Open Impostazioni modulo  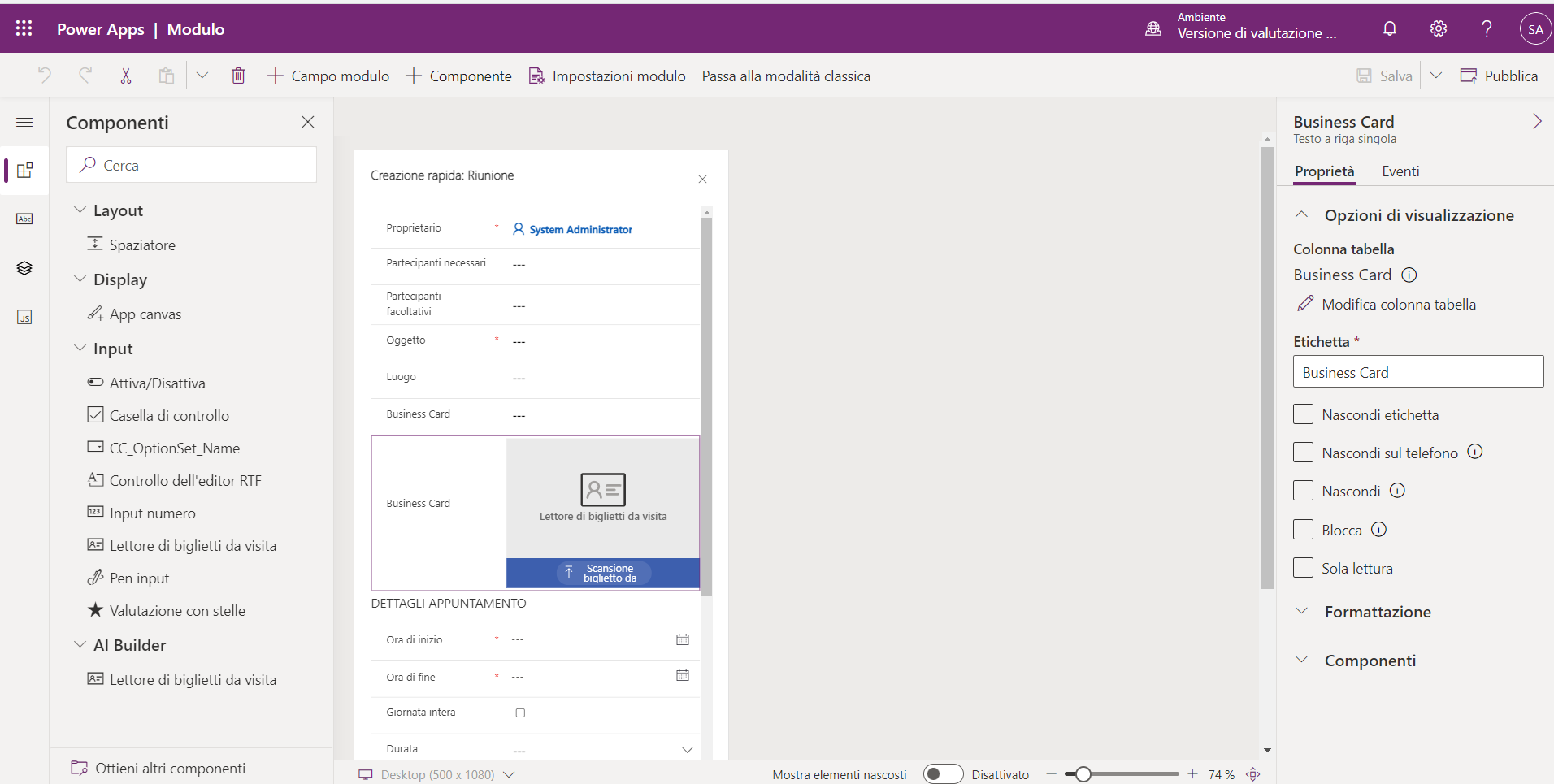[607, 76]
